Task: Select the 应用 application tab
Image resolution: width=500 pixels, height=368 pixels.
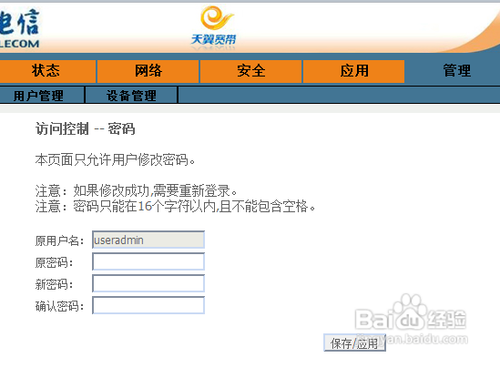Action: (354, 71)
